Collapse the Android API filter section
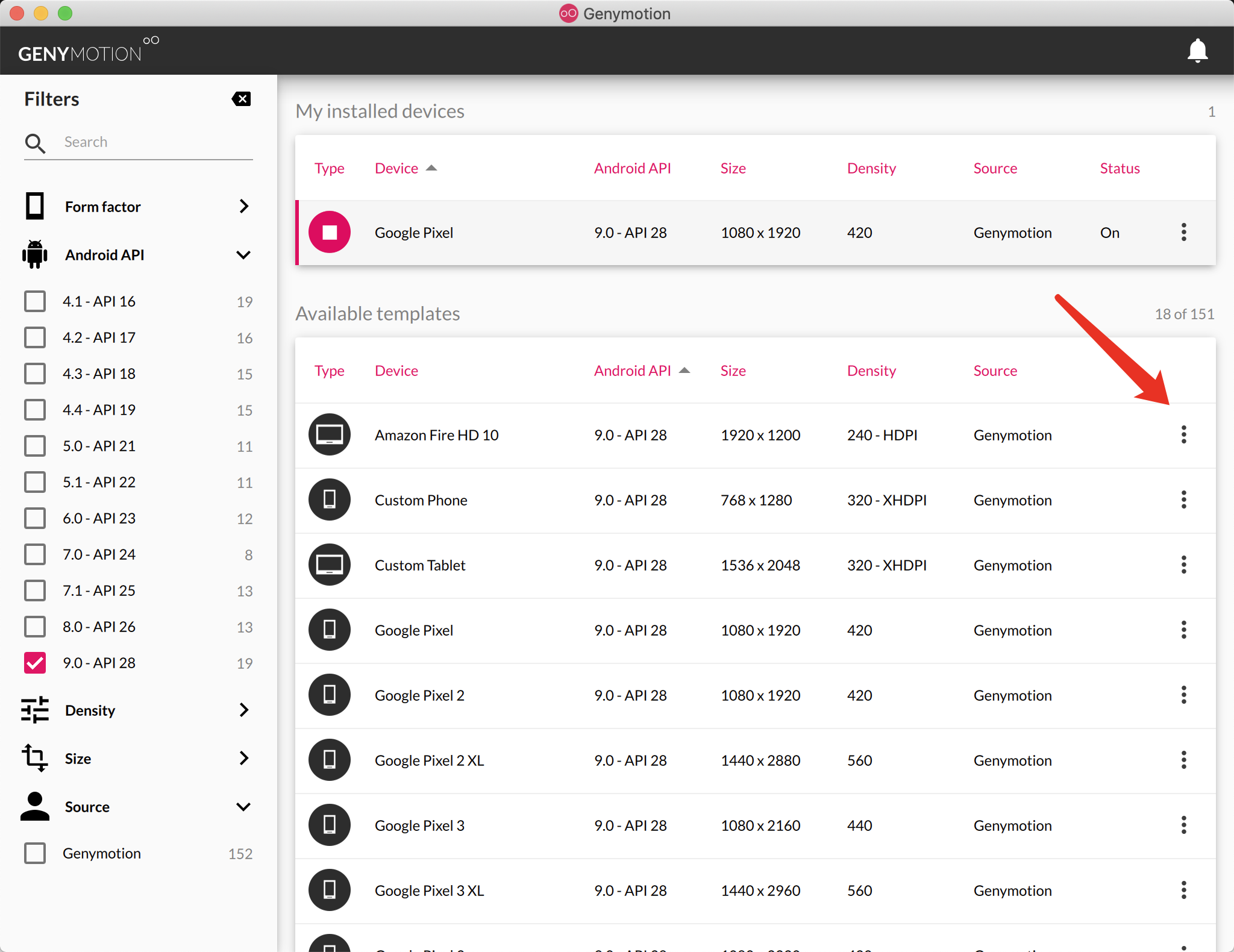1234x952 pixels. 243,255
